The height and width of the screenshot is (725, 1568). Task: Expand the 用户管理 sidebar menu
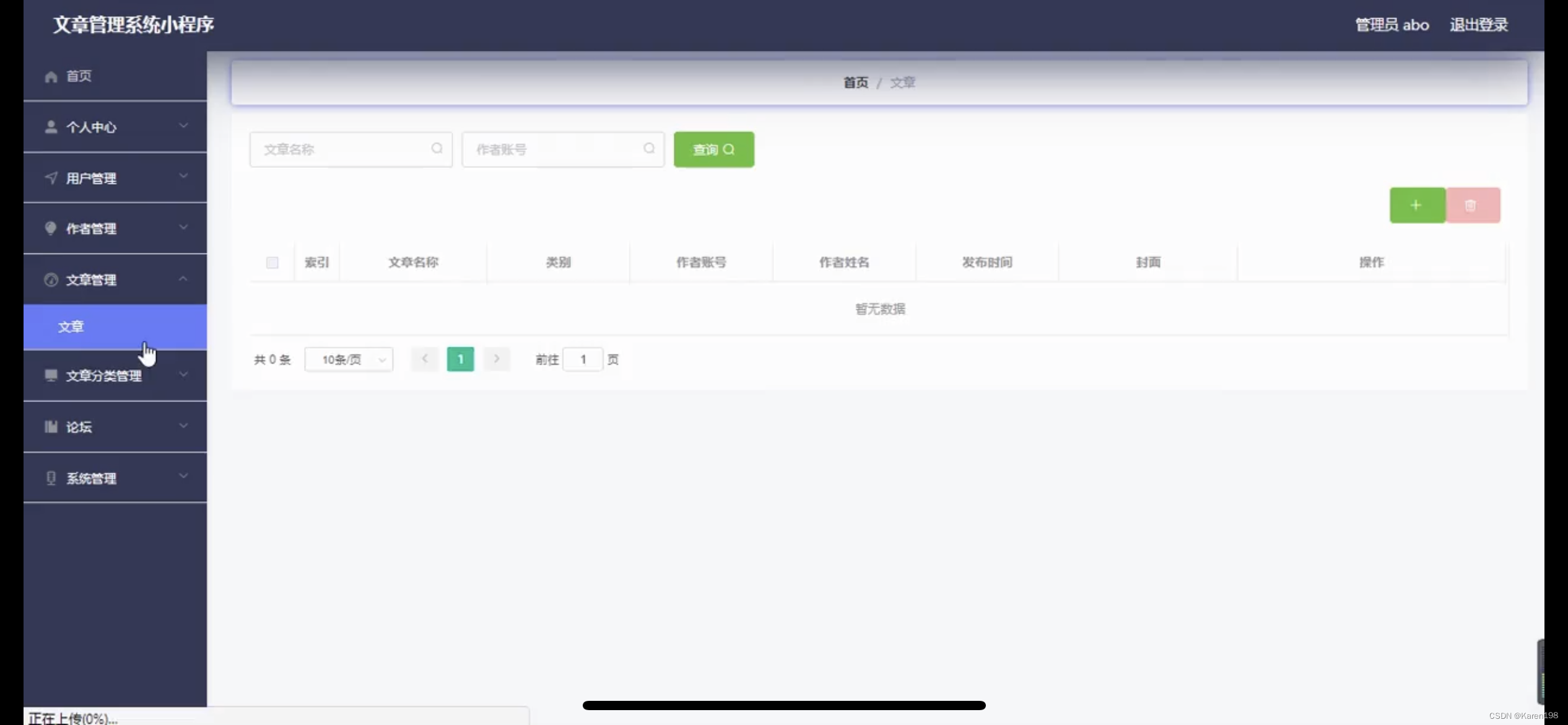pos(115,178)
